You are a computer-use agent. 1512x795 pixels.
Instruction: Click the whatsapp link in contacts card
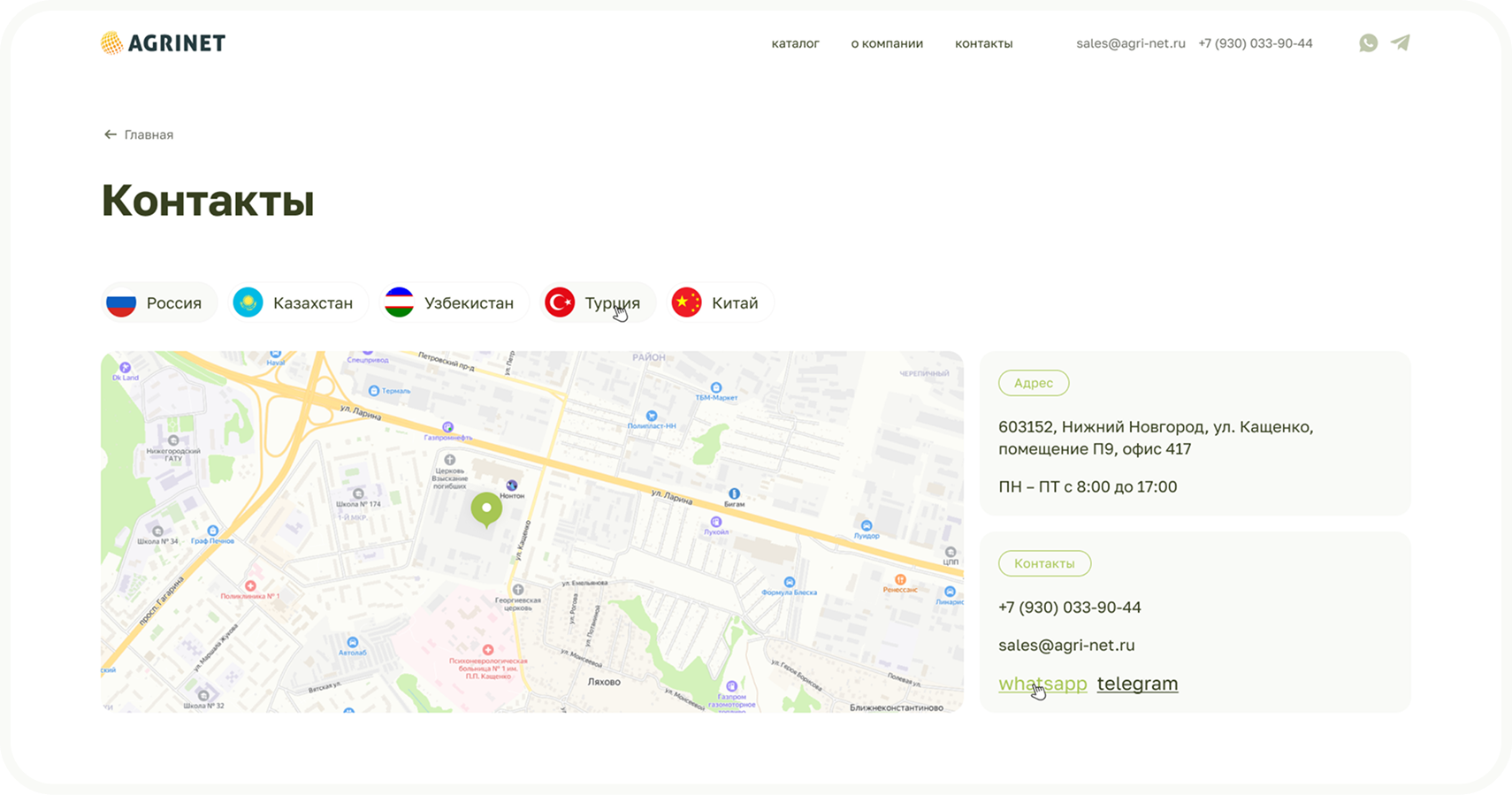(1042, 684)
